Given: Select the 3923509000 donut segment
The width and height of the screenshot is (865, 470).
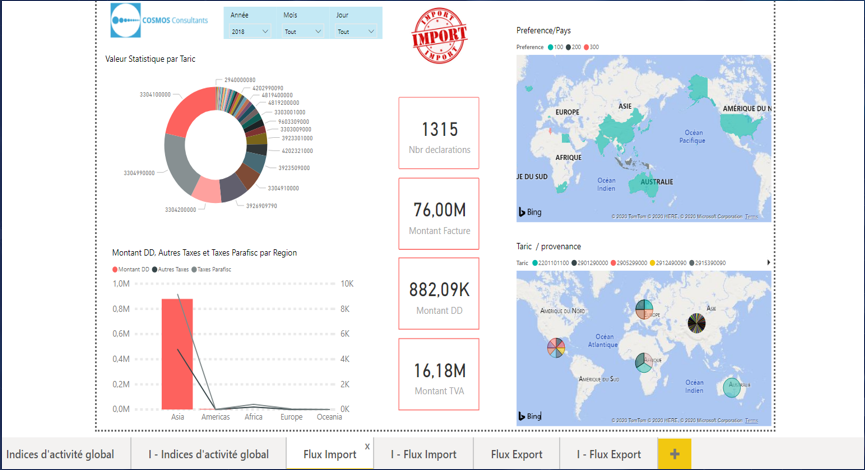Looking at the screenshot, I should pos(255,163).
